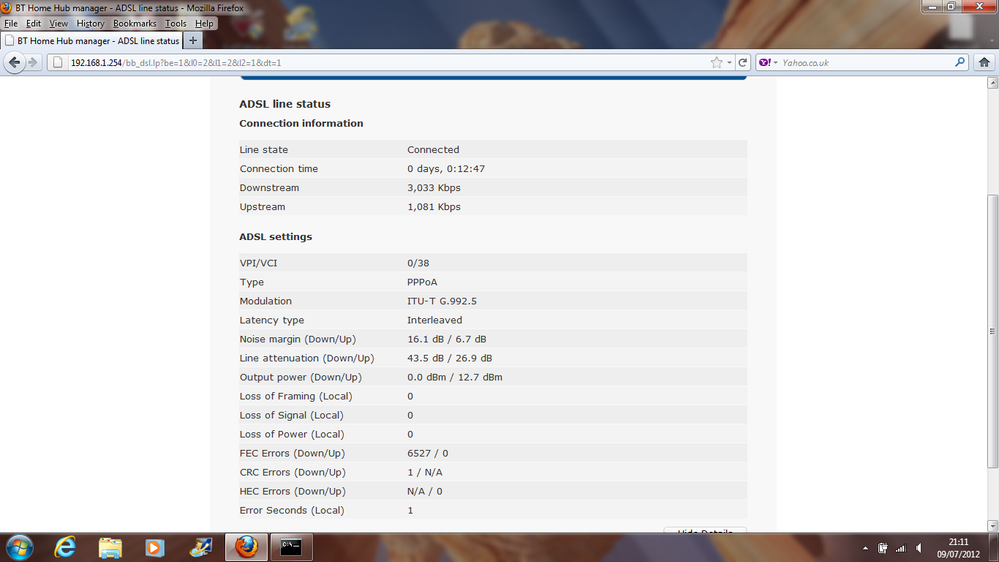
Task: Open Windows Explorer folder on the taskbar
Action: (110, 547)
